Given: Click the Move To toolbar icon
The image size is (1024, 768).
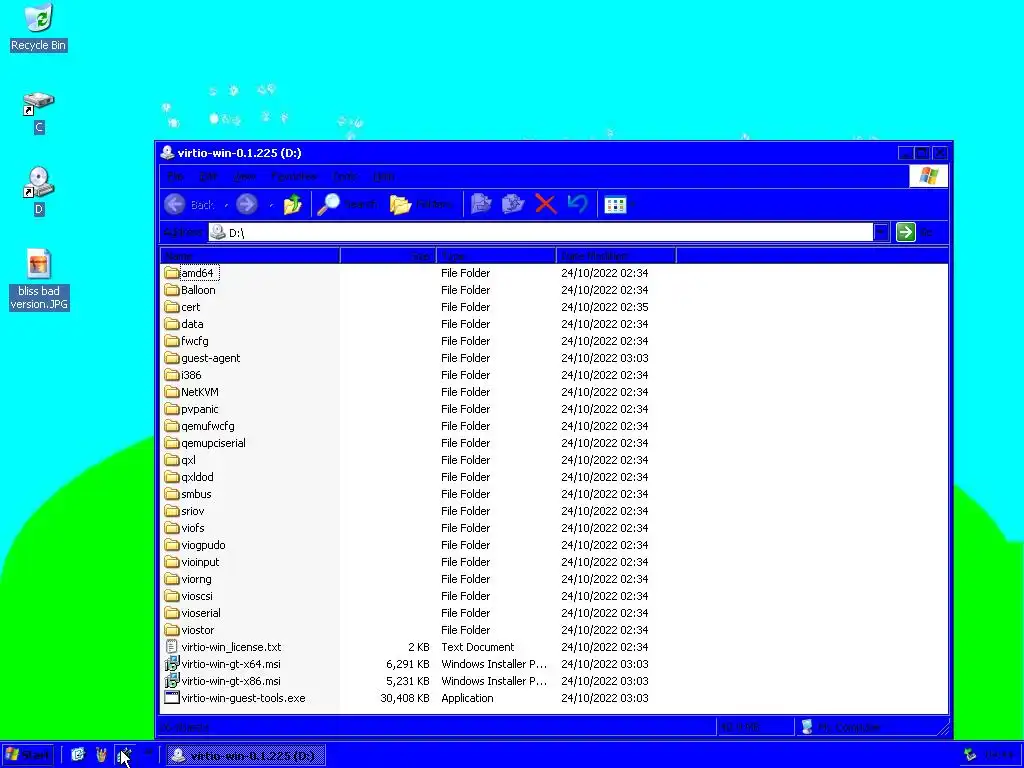Looking at the screenshot, I should [481, 204].
